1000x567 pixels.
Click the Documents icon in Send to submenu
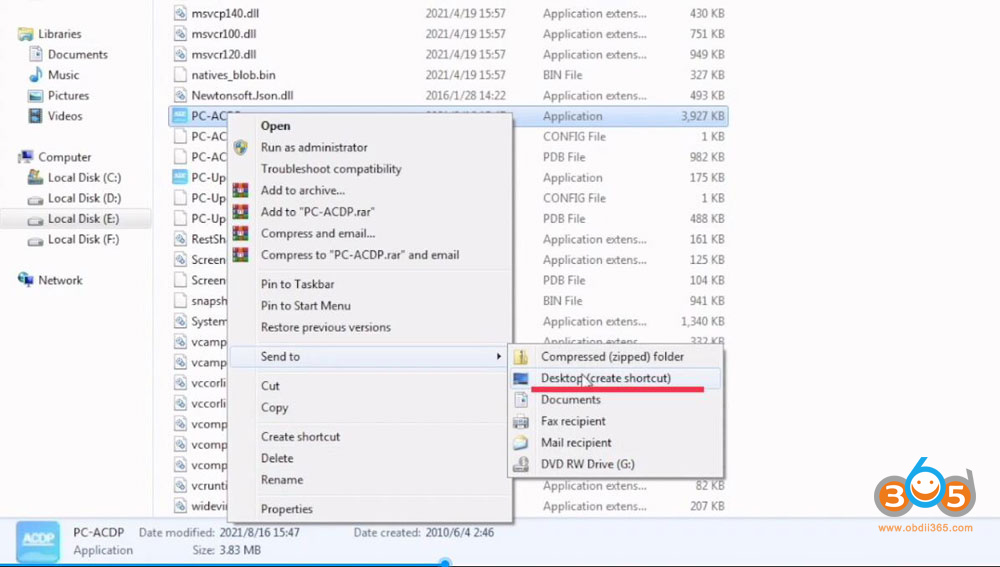tap(521, 400)
